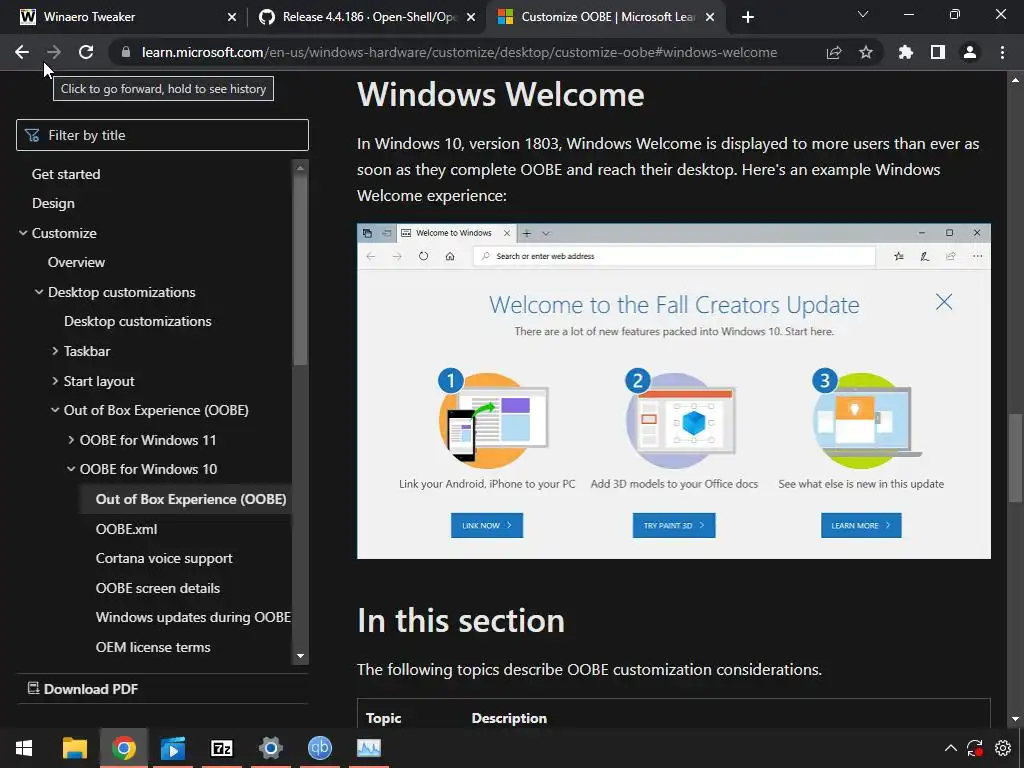Open 7-Zip from the taskbar
This screenshot has height=768, width=1024.
pyautogui.click(x=221, y=748)
